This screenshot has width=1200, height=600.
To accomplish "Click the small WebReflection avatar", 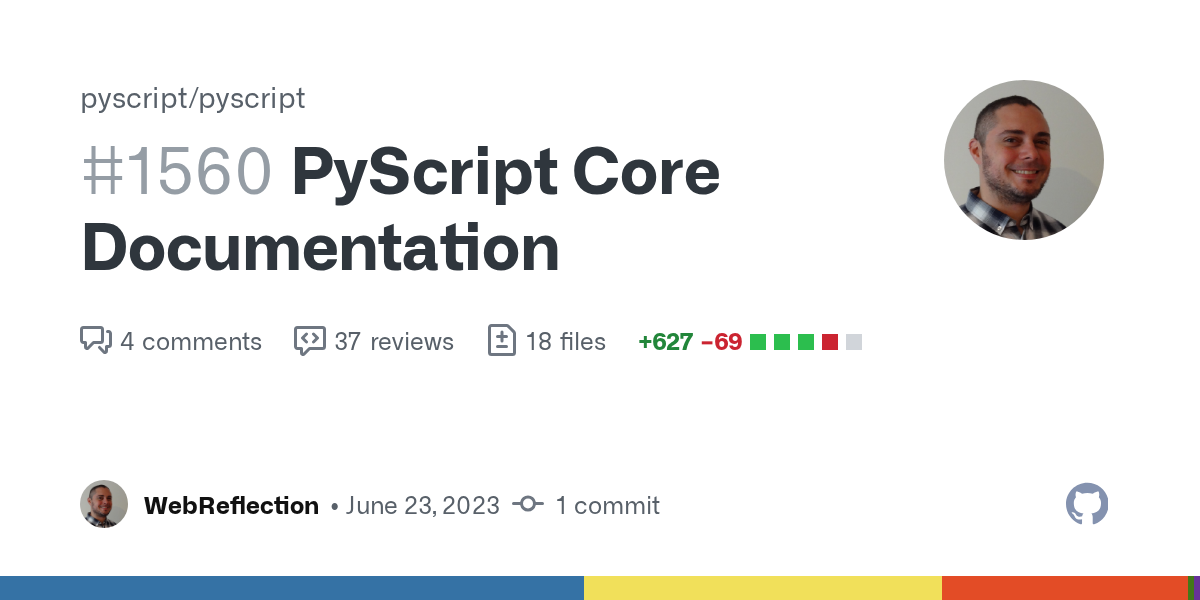I will (104, 505).
